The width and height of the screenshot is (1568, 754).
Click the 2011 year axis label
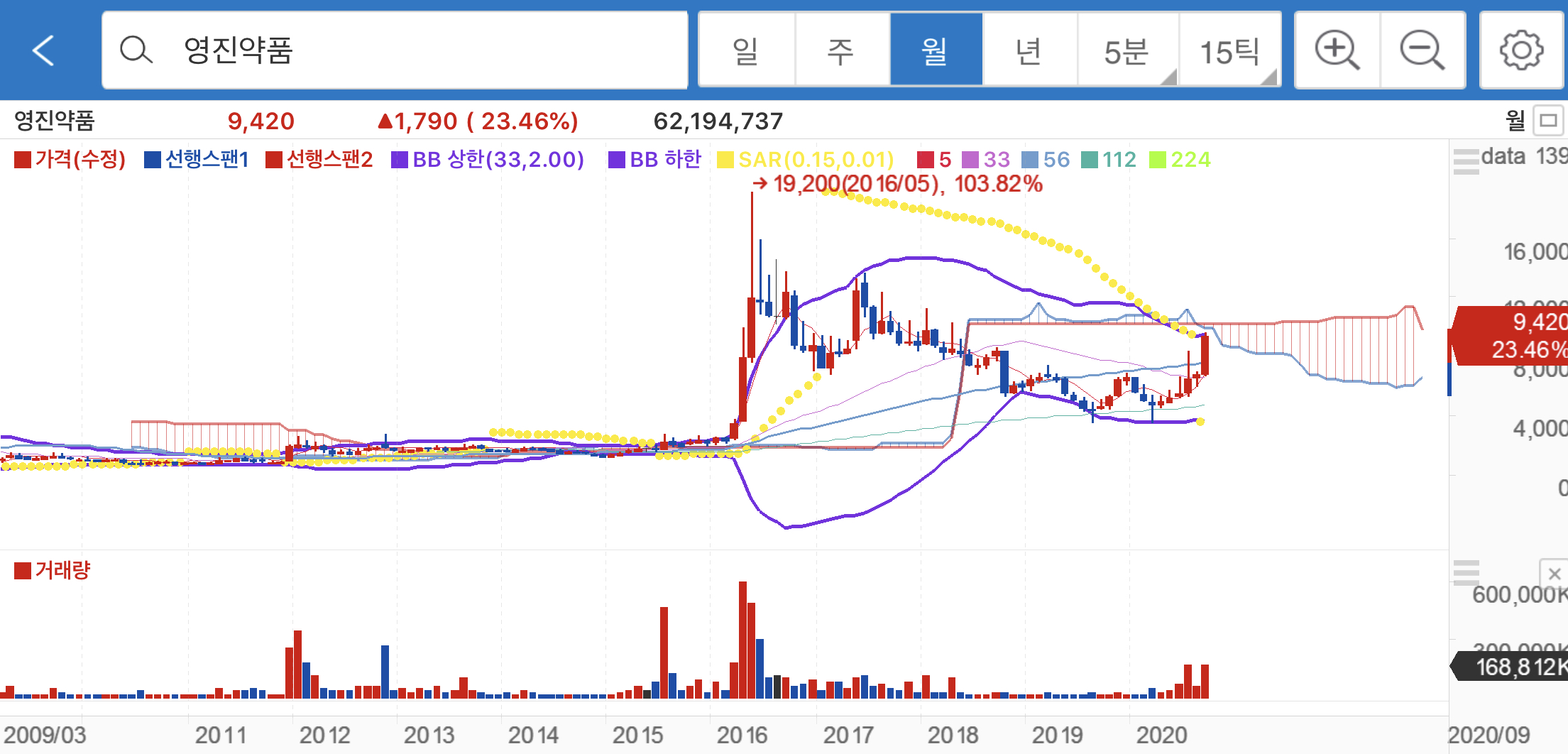pos(220,735)
